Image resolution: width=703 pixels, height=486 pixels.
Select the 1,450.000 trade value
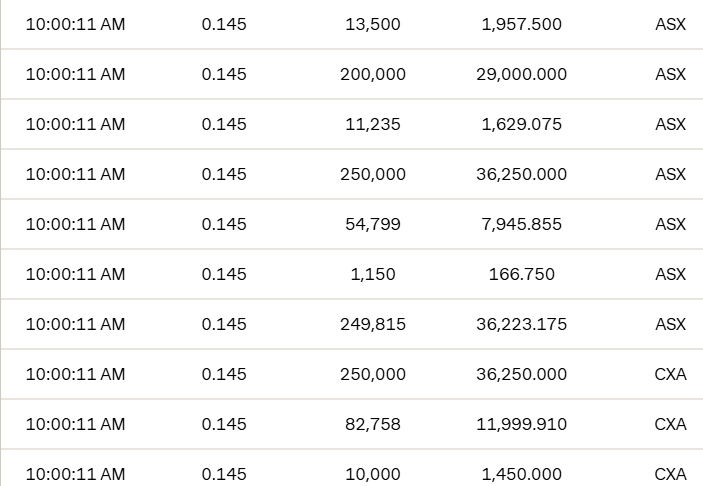[x=521, y=474]
